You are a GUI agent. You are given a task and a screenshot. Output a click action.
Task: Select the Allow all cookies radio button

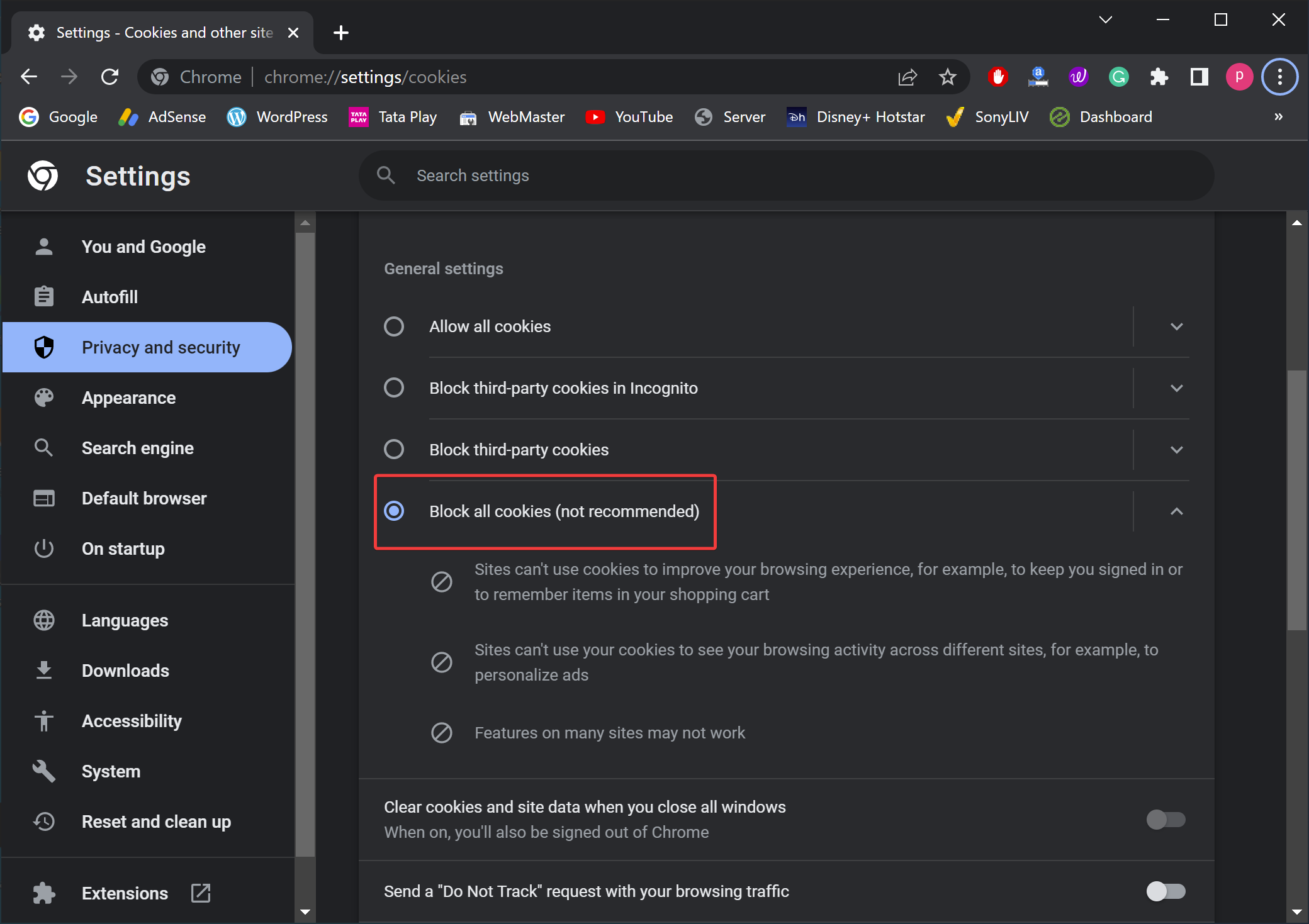coord(394,326)
